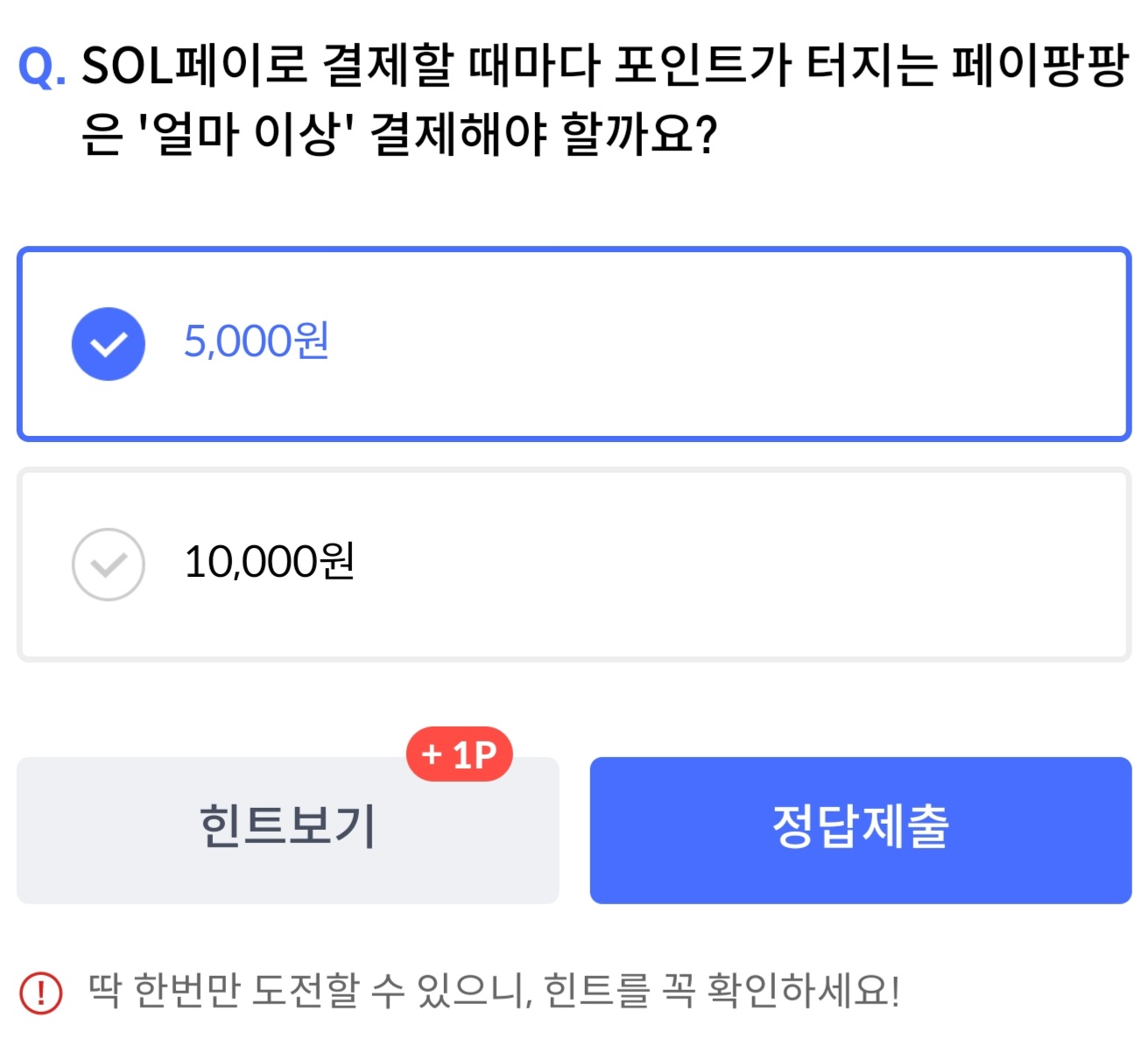Select the 10,000원 answer option
Screen dimensions: 1148x1039
tap(574, 565)
